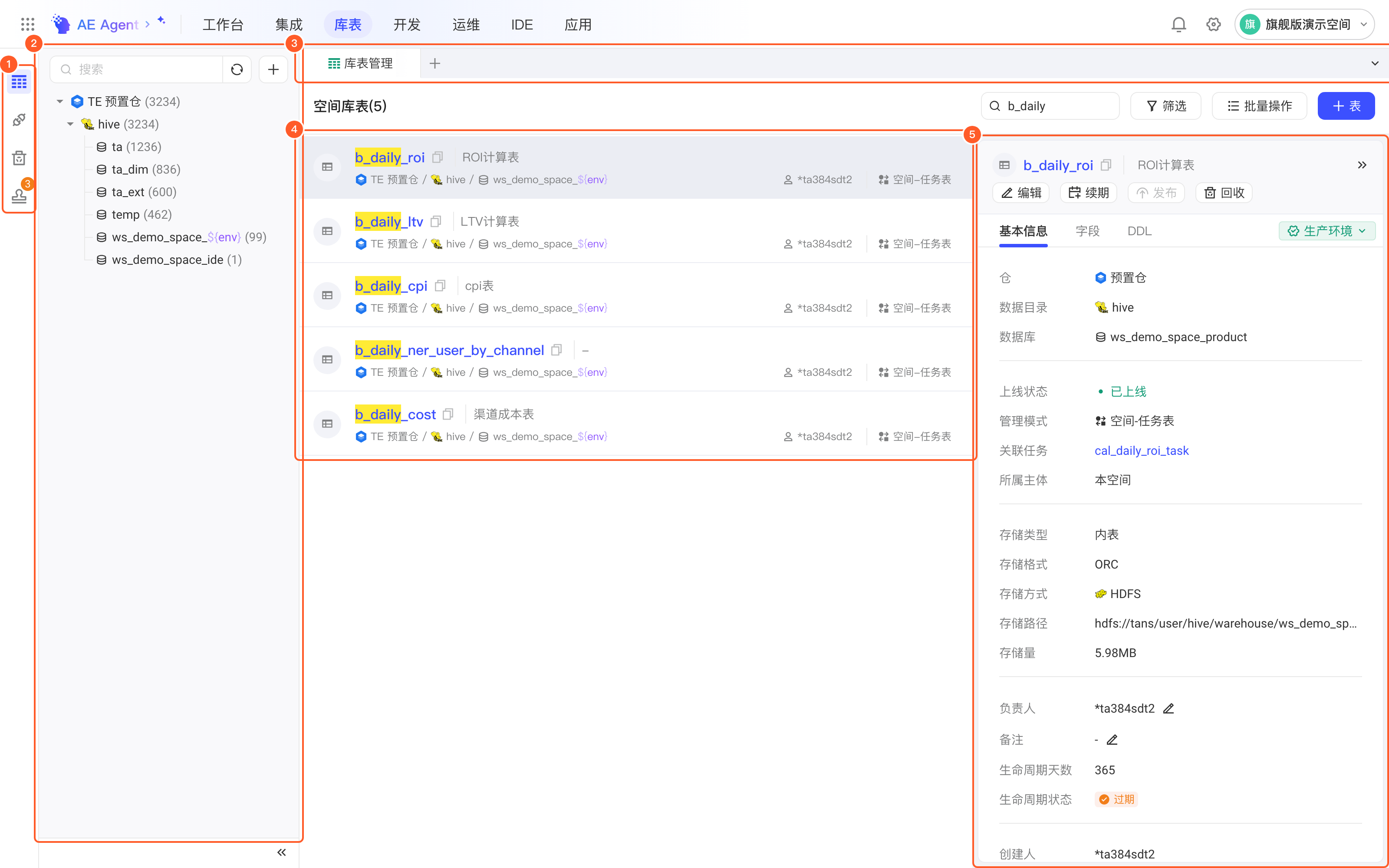
Task: Edit the 负责人 owner field
Action: pyautogui.click(x=1168, y=708)
